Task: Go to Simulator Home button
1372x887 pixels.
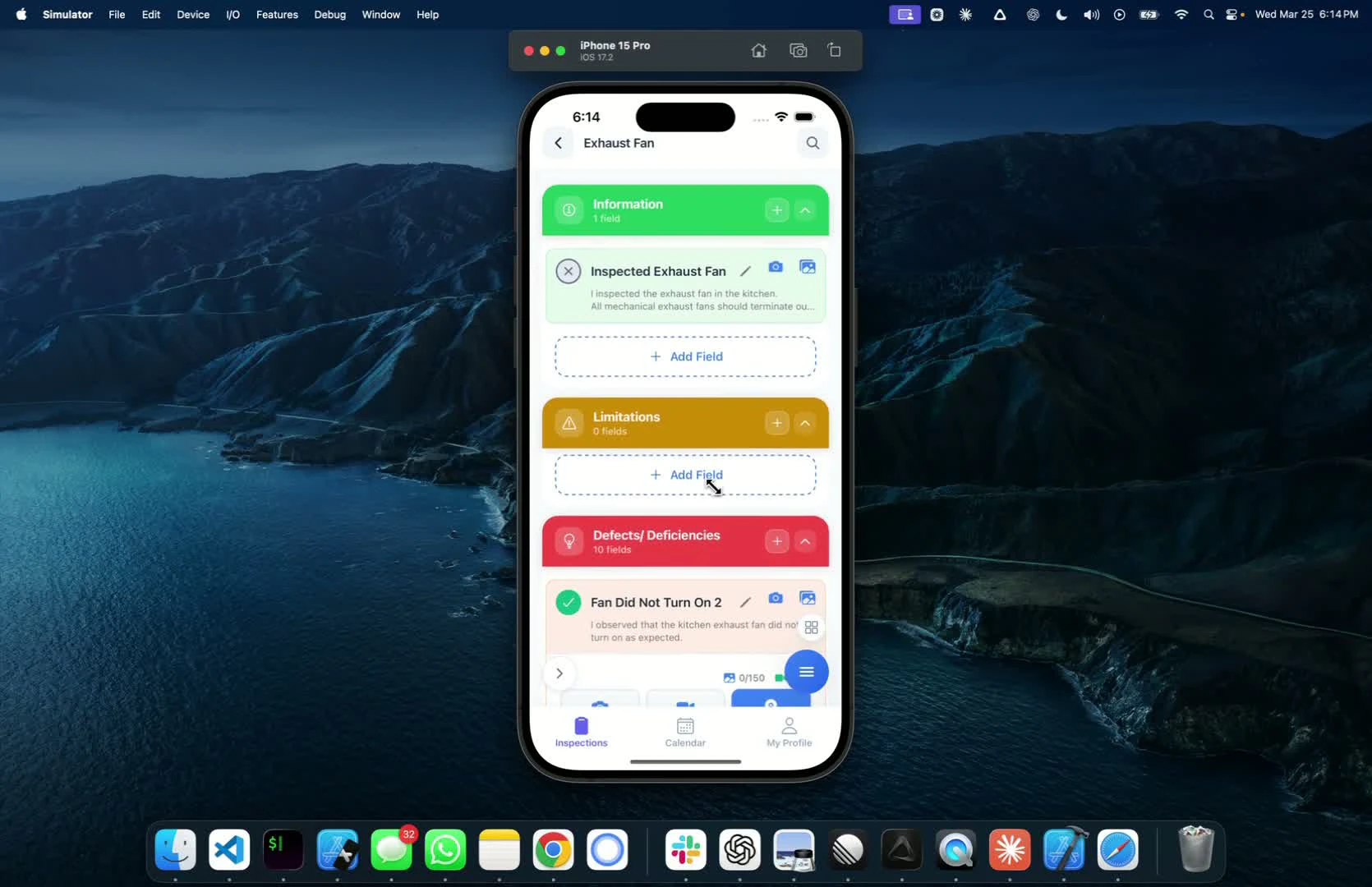Action: tap(758, 51)
